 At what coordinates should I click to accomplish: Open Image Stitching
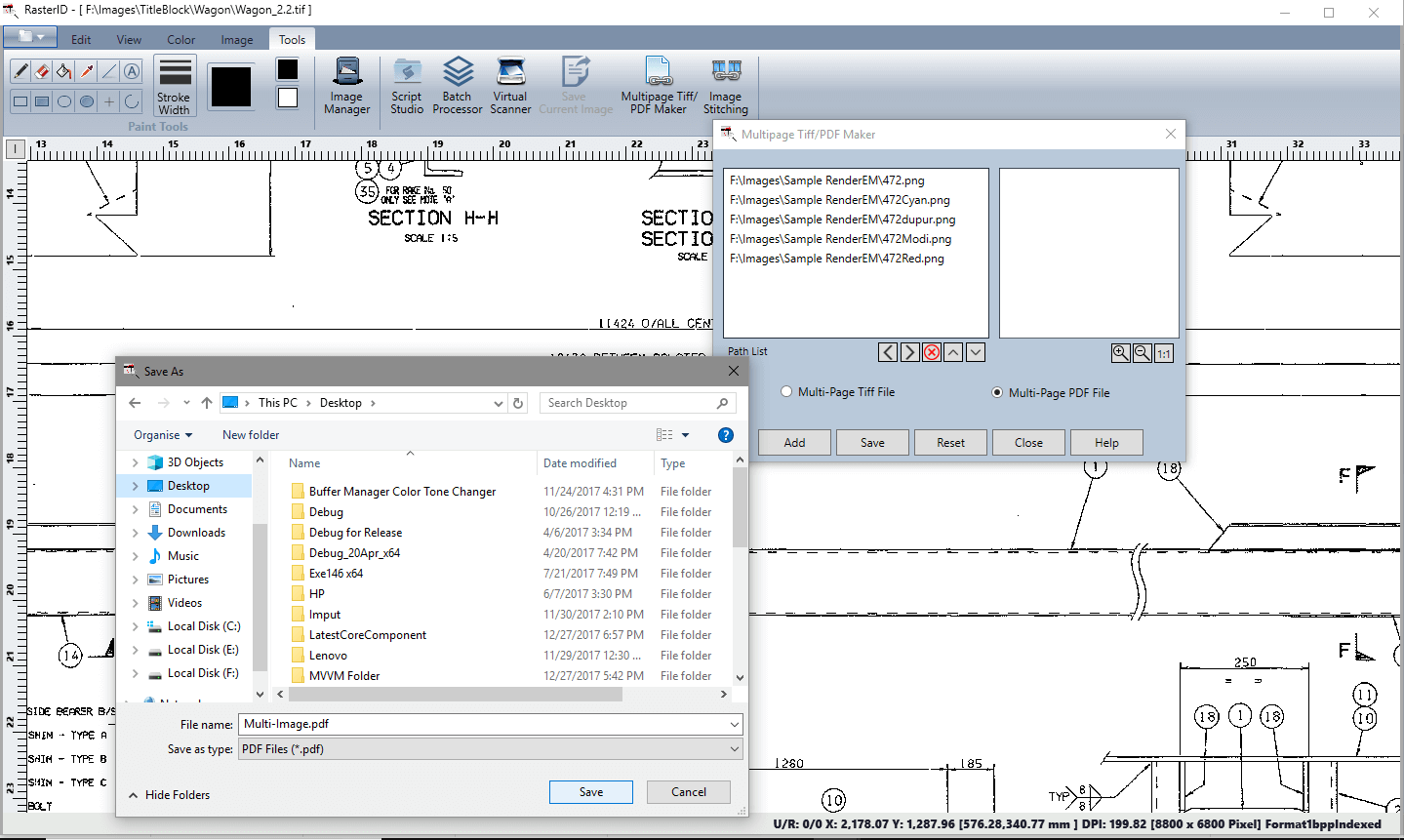pos(725,86)
